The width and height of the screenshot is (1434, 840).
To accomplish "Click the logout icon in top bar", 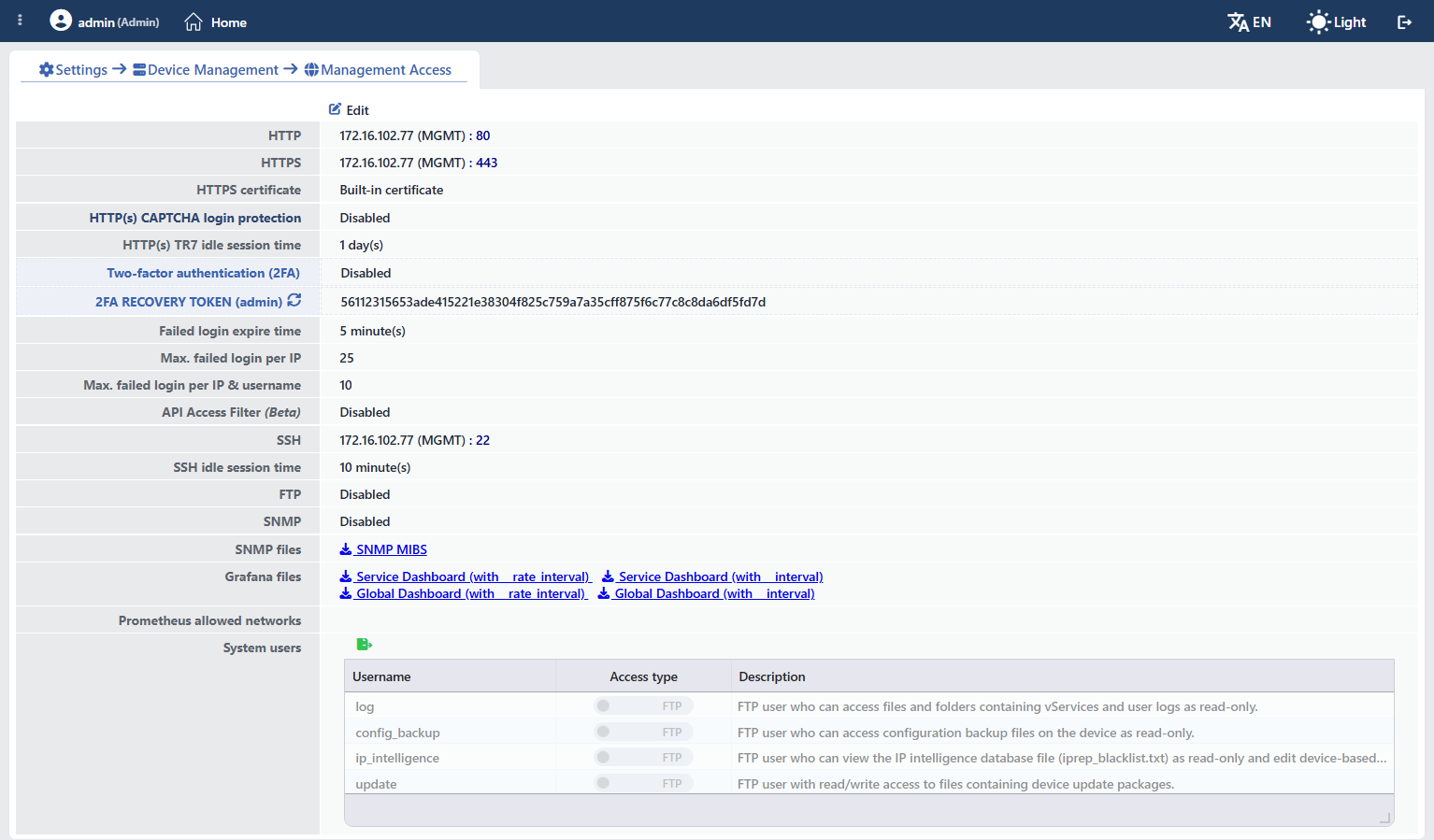I will click(x=1404, y=21).
